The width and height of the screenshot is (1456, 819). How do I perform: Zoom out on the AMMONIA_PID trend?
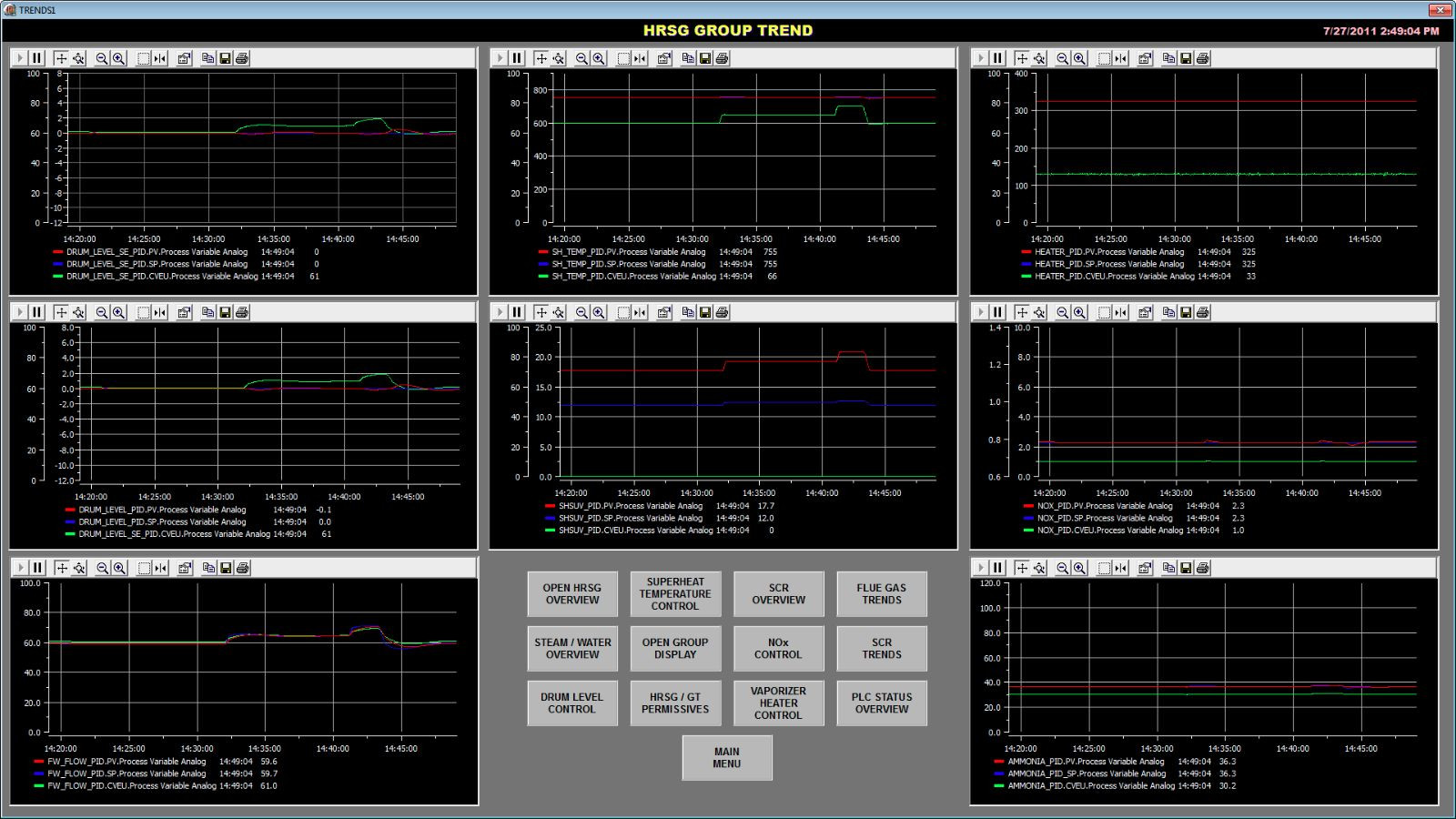coord(1062,568)
